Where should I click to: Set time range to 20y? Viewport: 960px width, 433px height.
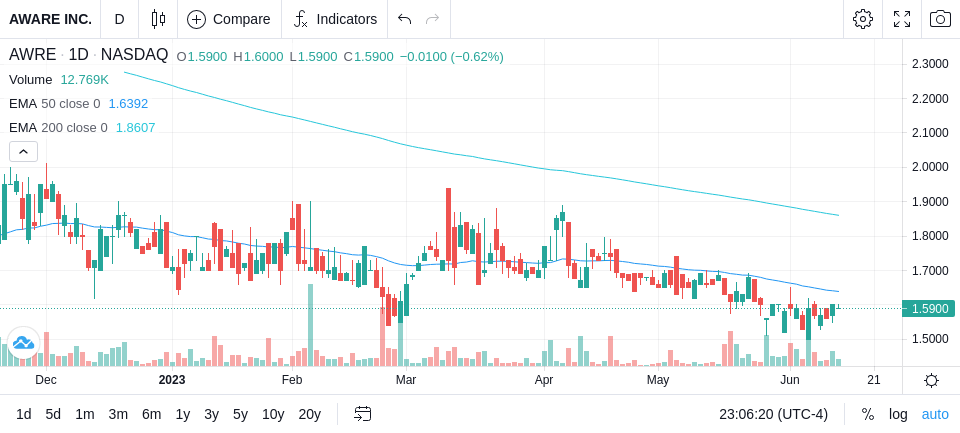tap(309, 414)
